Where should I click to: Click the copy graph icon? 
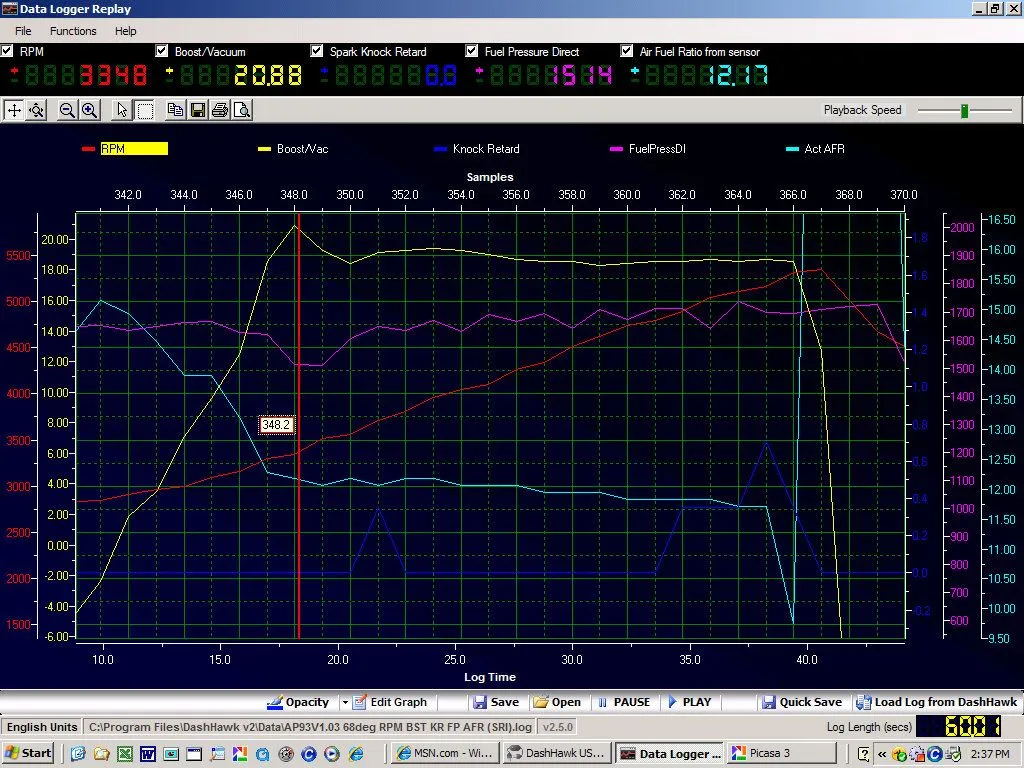click(175, 110)
